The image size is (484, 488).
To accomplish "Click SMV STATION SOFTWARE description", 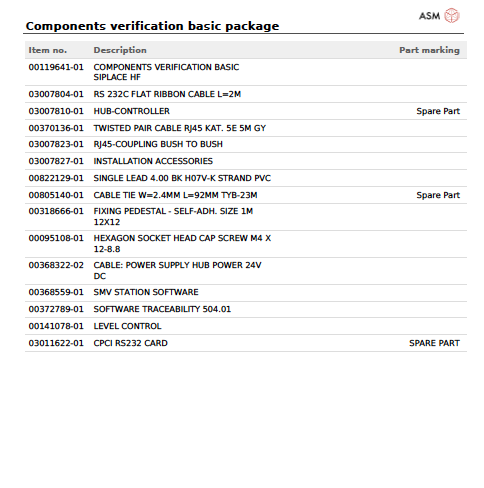I will (146, 292).
